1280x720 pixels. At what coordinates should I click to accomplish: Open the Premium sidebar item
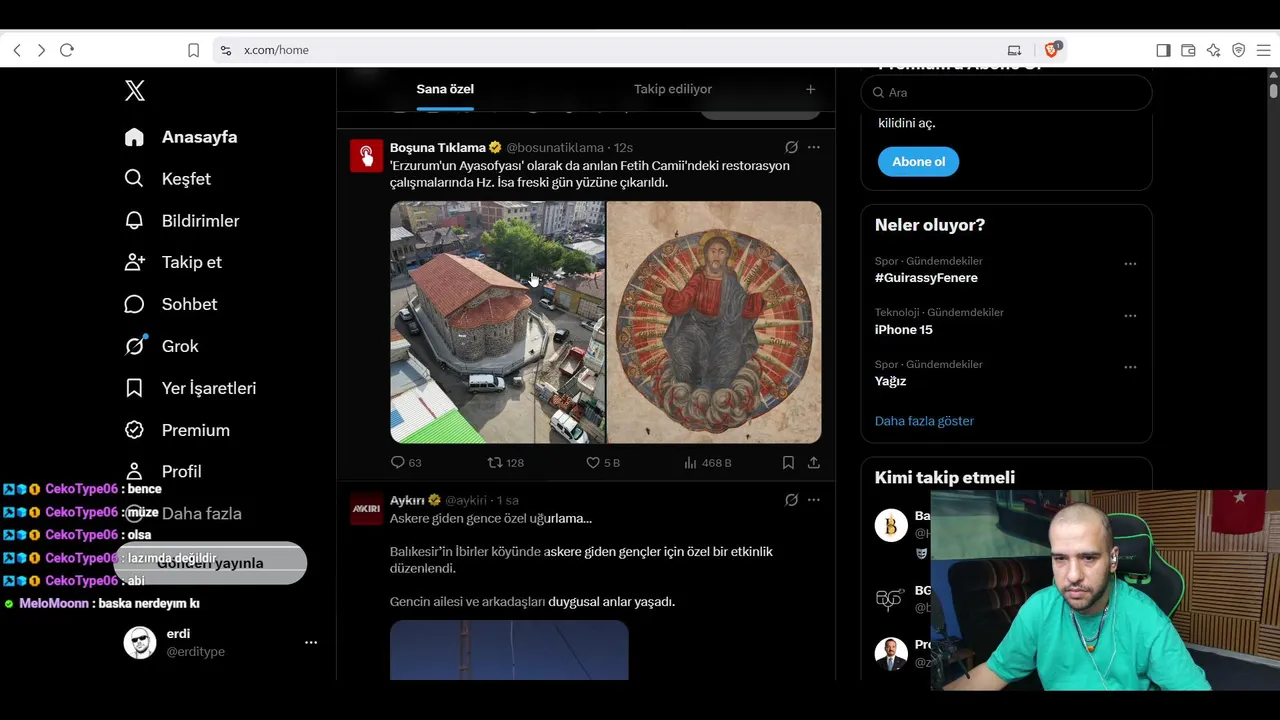point(177,430)
